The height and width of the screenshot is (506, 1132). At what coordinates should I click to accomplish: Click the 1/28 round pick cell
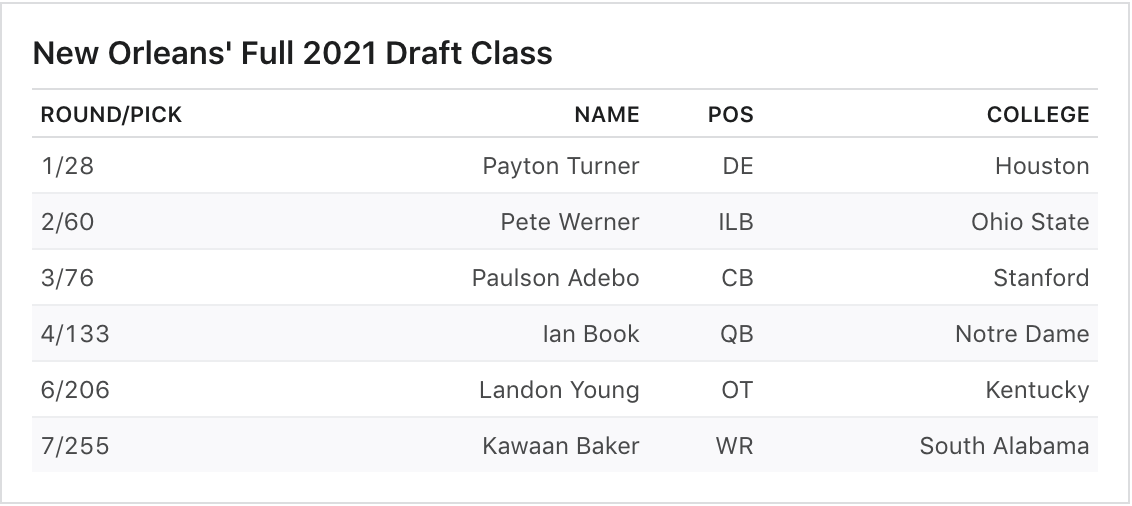(x=67, y=166)
